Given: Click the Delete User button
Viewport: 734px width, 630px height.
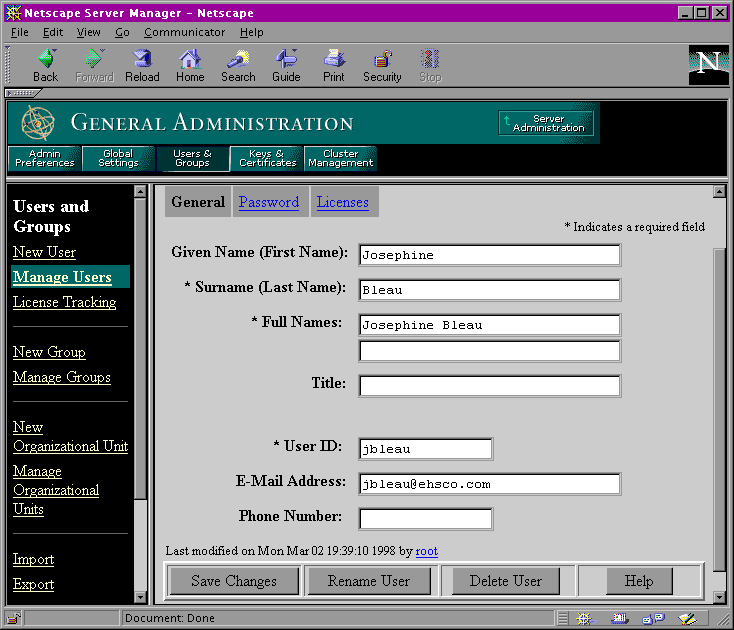Looking at the screenshot, I should point(506,581).
